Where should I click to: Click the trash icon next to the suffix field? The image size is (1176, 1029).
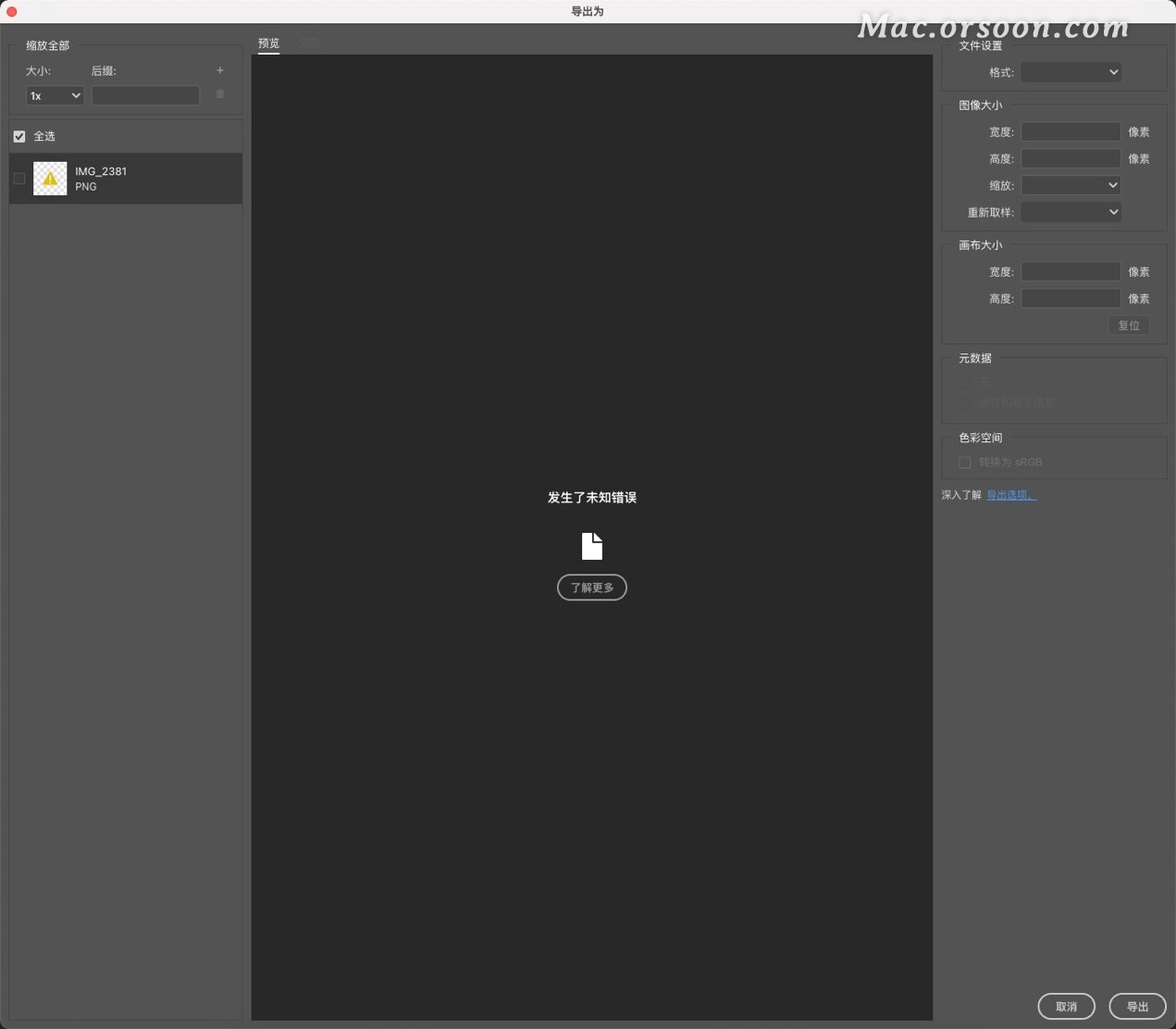(219, 93)
